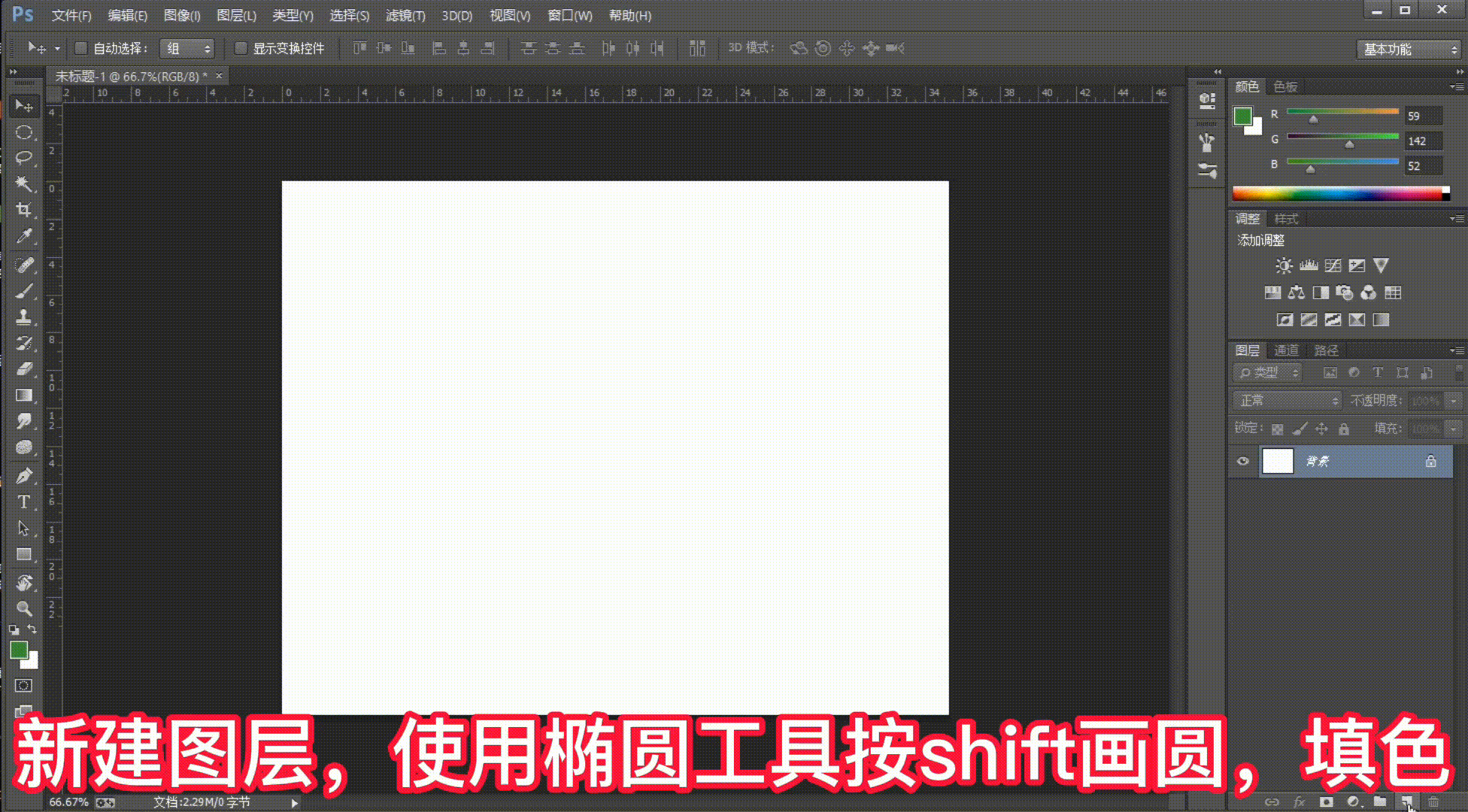Screen dimensions: 1468x812
Task: Add Color Balance adjustment
Action: pos(1296,292)
